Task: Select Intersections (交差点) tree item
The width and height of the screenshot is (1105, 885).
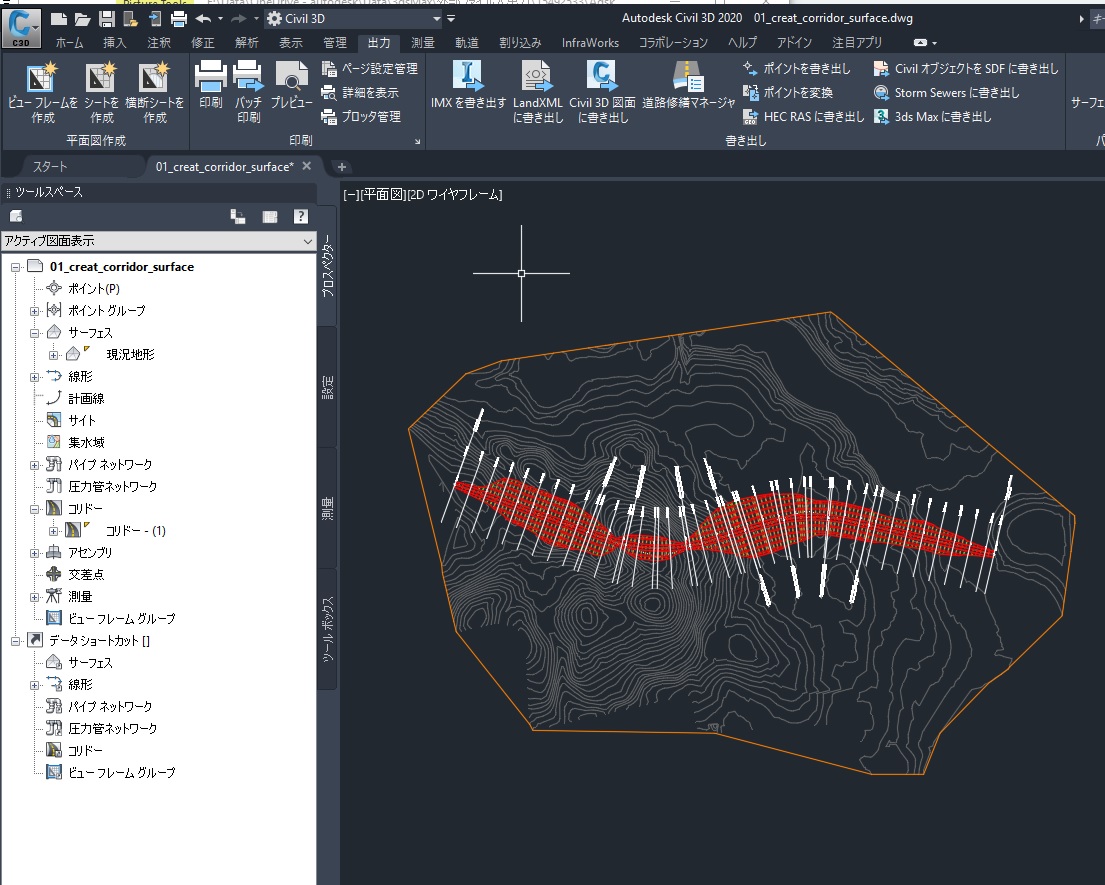Action: [x=86, y=574]
